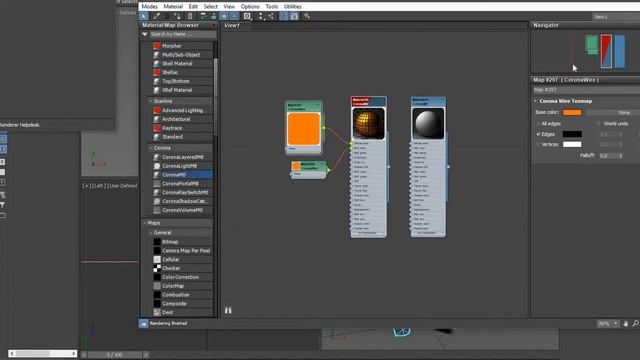The width and height of the screenshot is (640, 360).
Task: Open the Search by Name dropdown arrow
Action: 145,34
